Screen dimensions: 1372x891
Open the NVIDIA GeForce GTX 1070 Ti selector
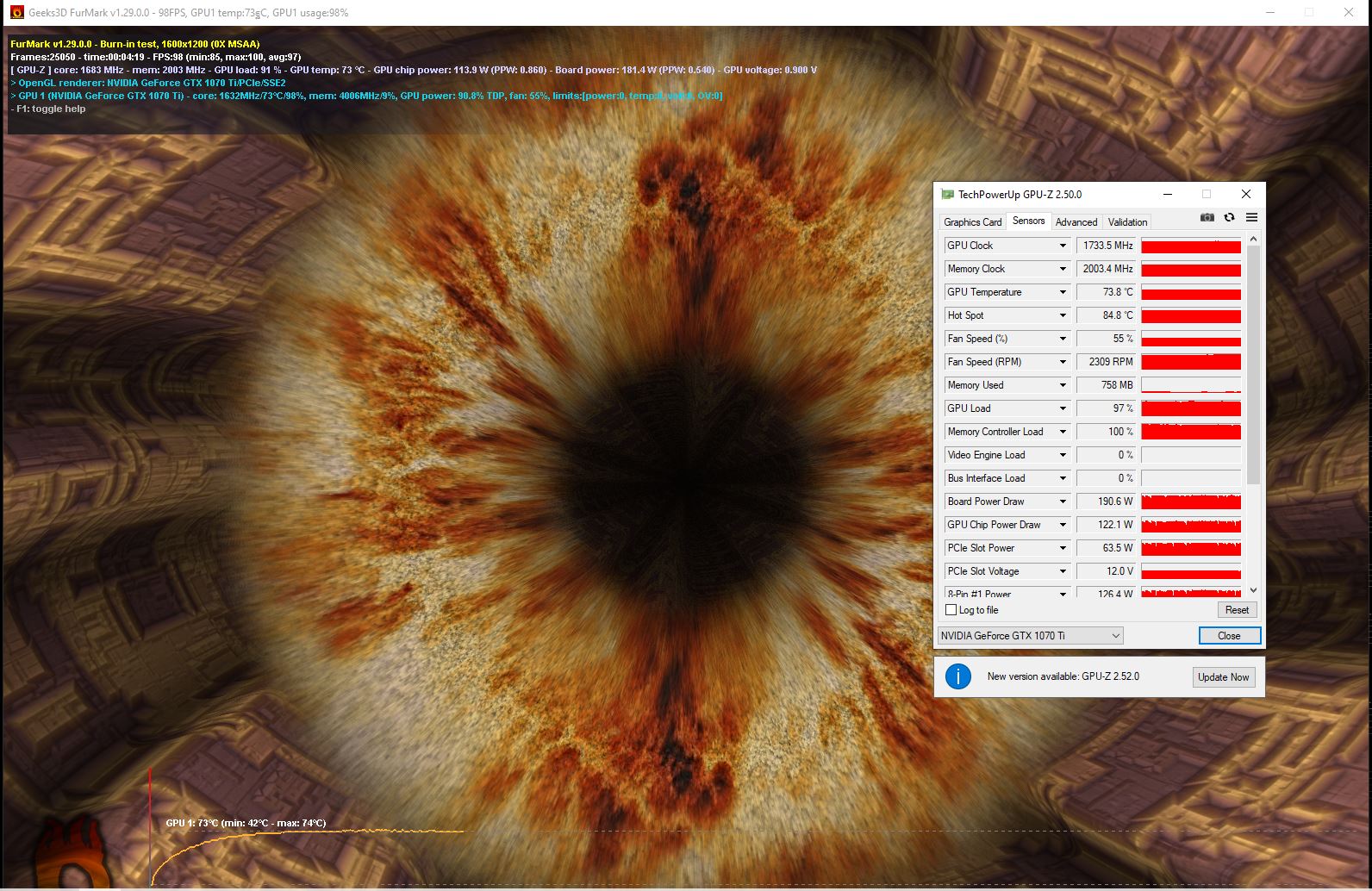[1030, 636]
